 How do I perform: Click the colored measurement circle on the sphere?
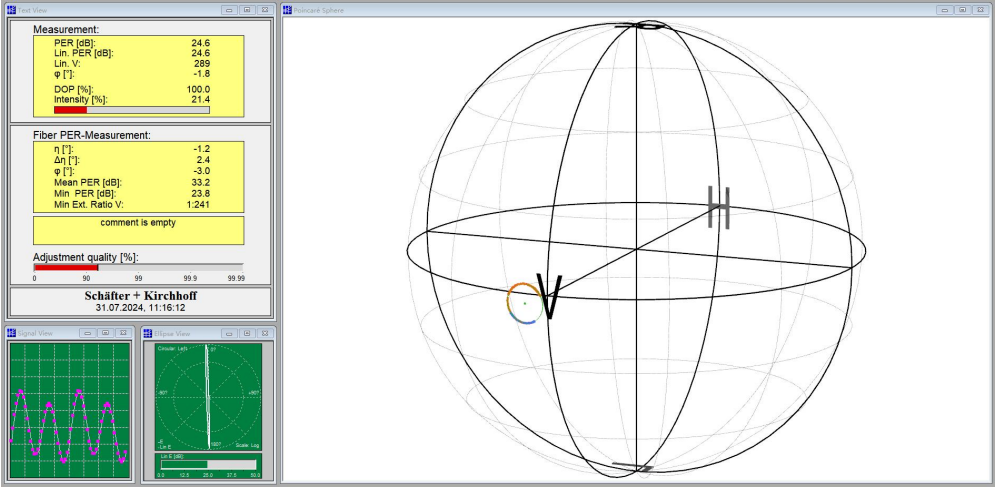click(x=525, y=304)
